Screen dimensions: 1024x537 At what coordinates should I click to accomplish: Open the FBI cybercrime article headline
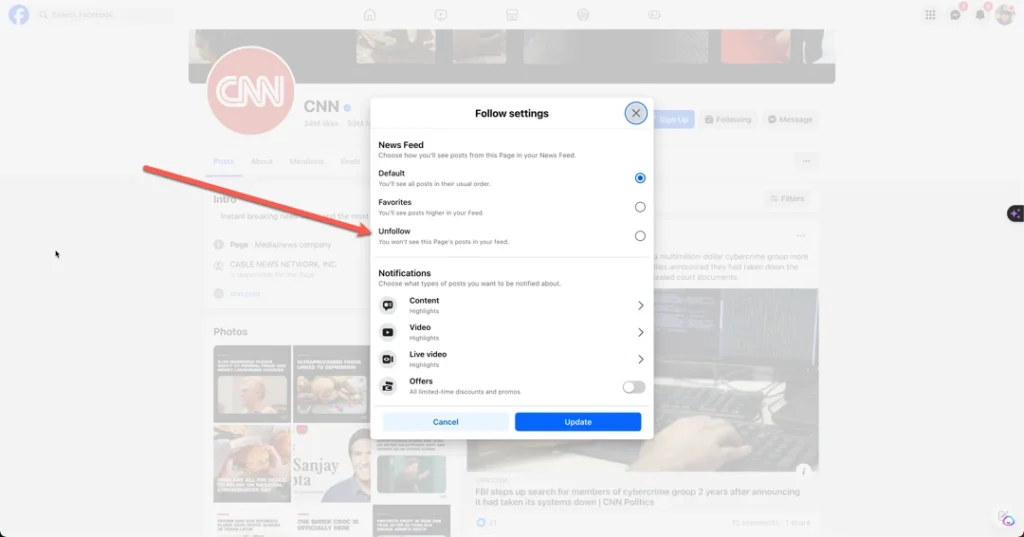[x=637, y=496]
